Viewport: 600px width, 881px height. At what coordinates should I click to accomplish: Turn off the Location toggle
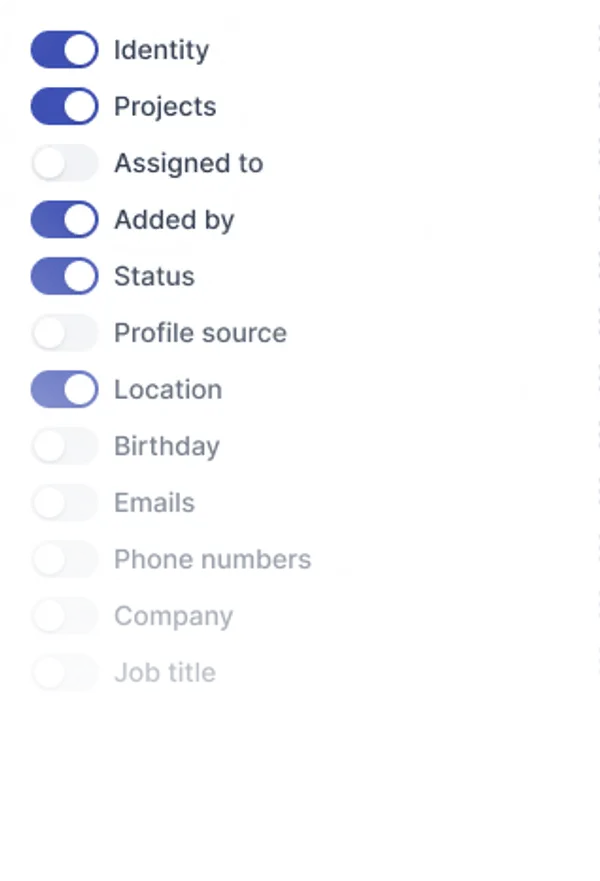click(x=64, y=389)
